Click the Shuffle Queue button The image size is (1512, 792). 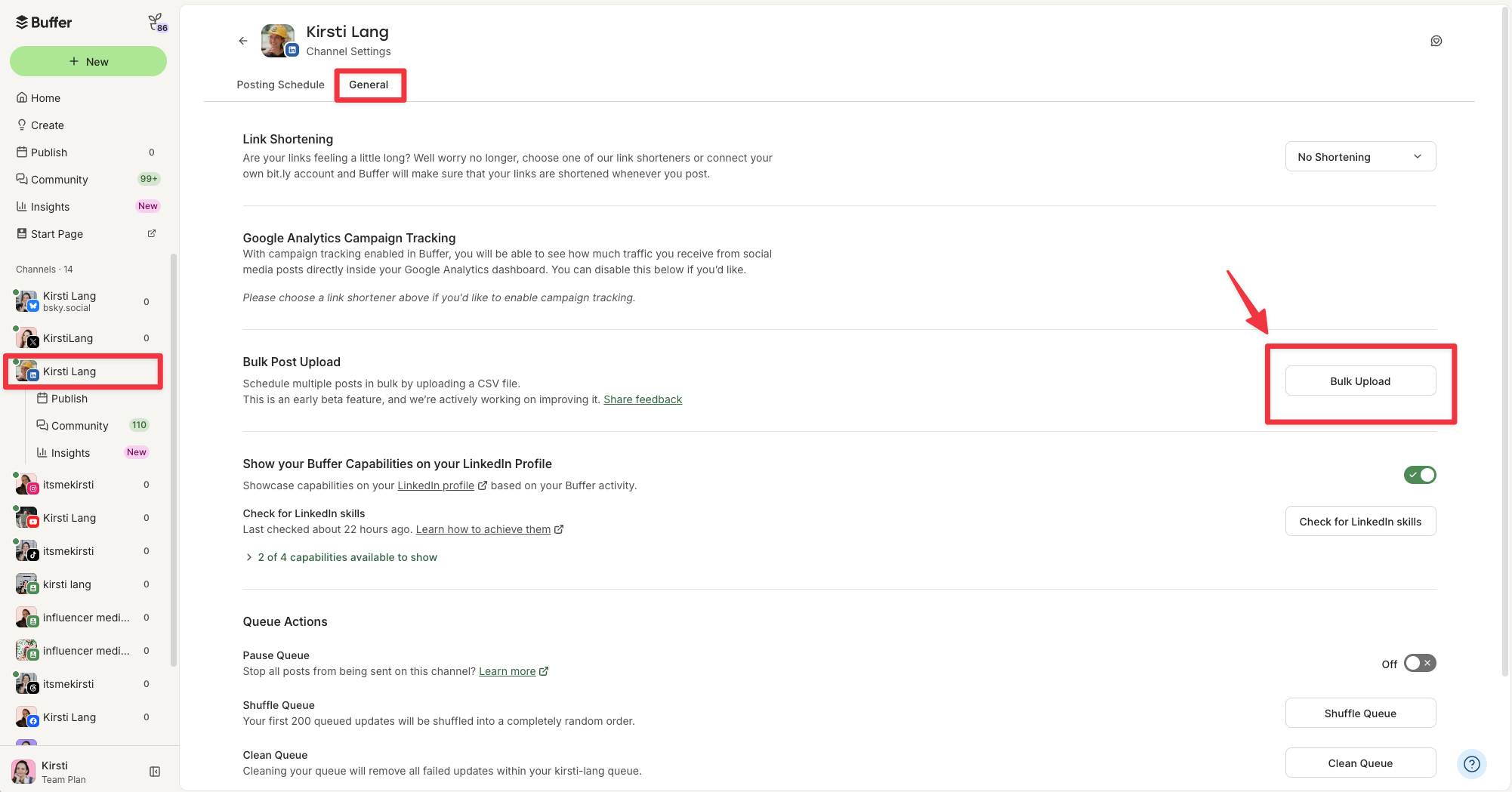(x=1360, y=713)
